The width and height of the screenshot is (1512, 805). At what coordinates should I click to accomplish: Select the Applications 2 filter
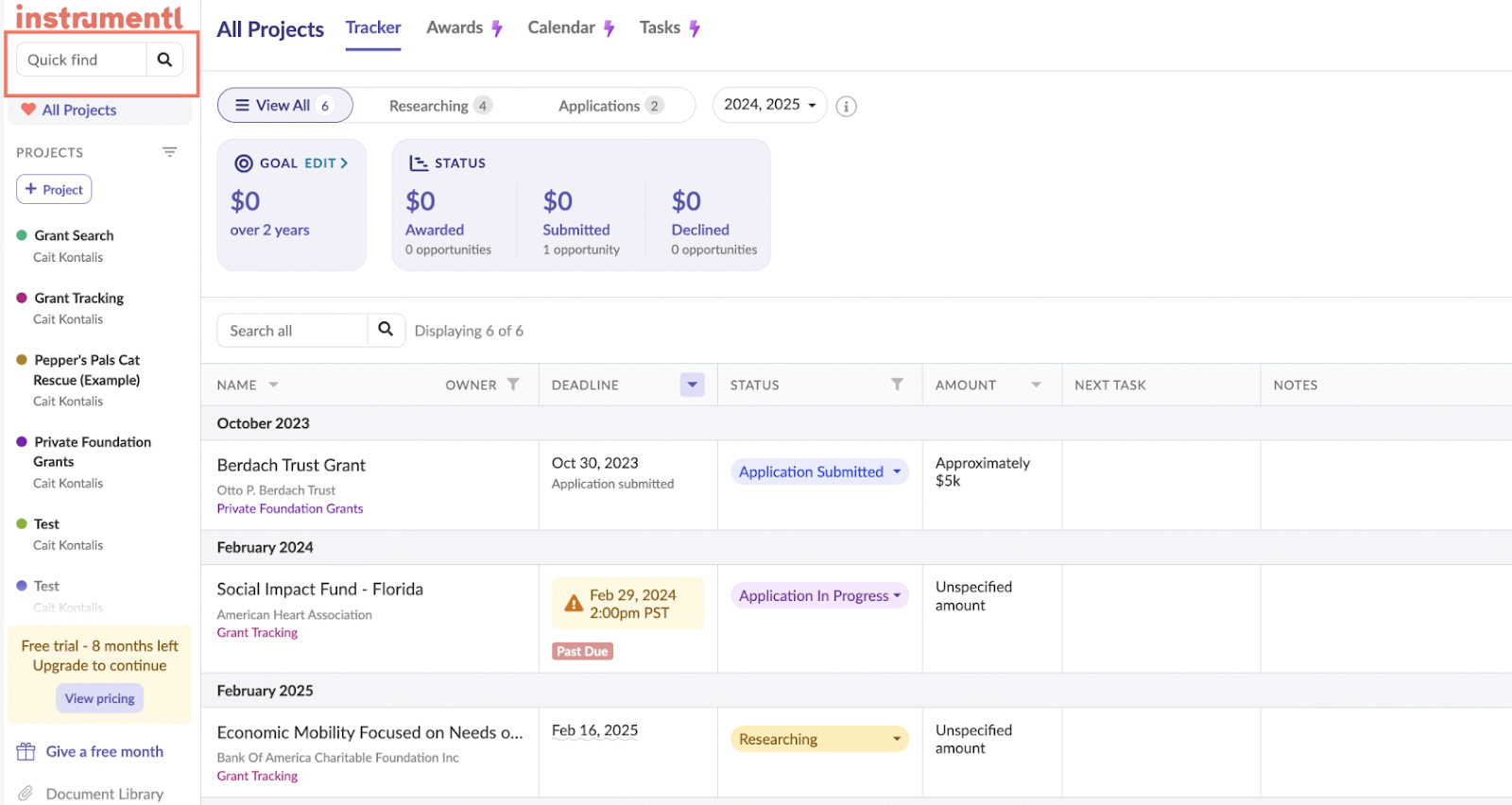tap(610, 106)
